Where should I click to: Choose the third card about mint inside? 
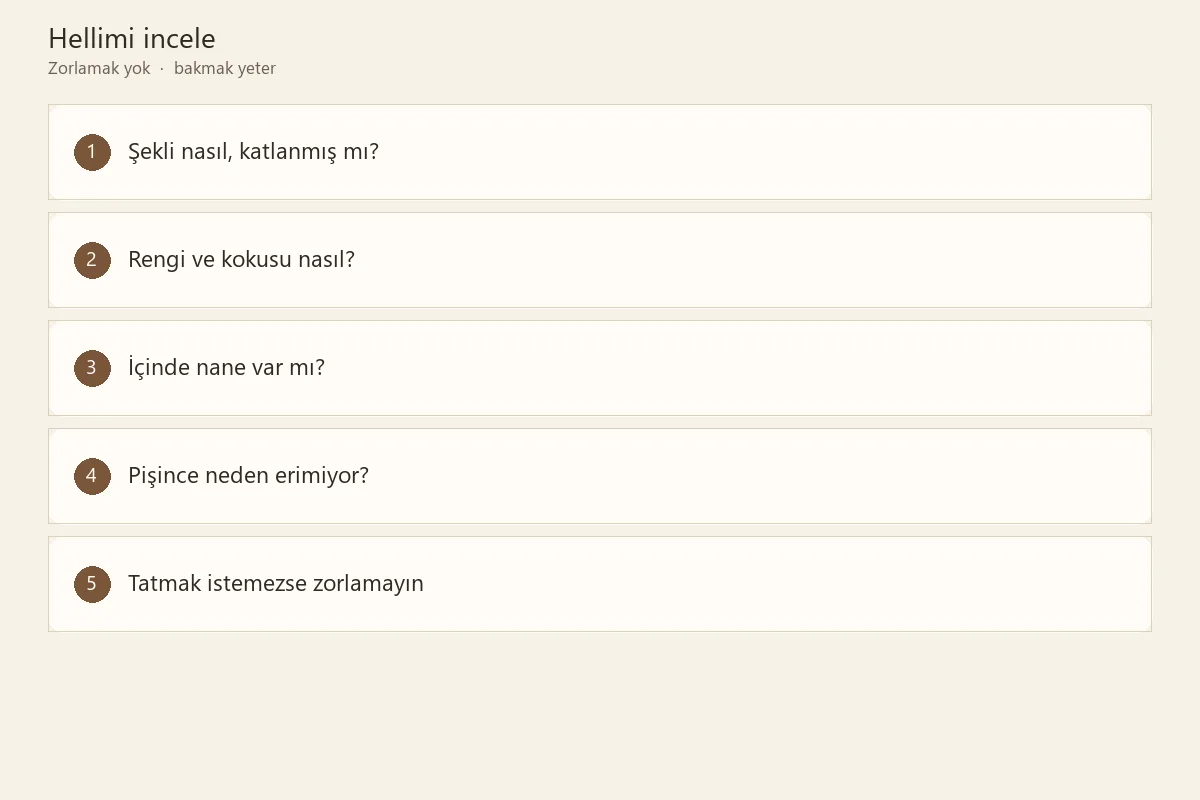click(x=600, y=368)
